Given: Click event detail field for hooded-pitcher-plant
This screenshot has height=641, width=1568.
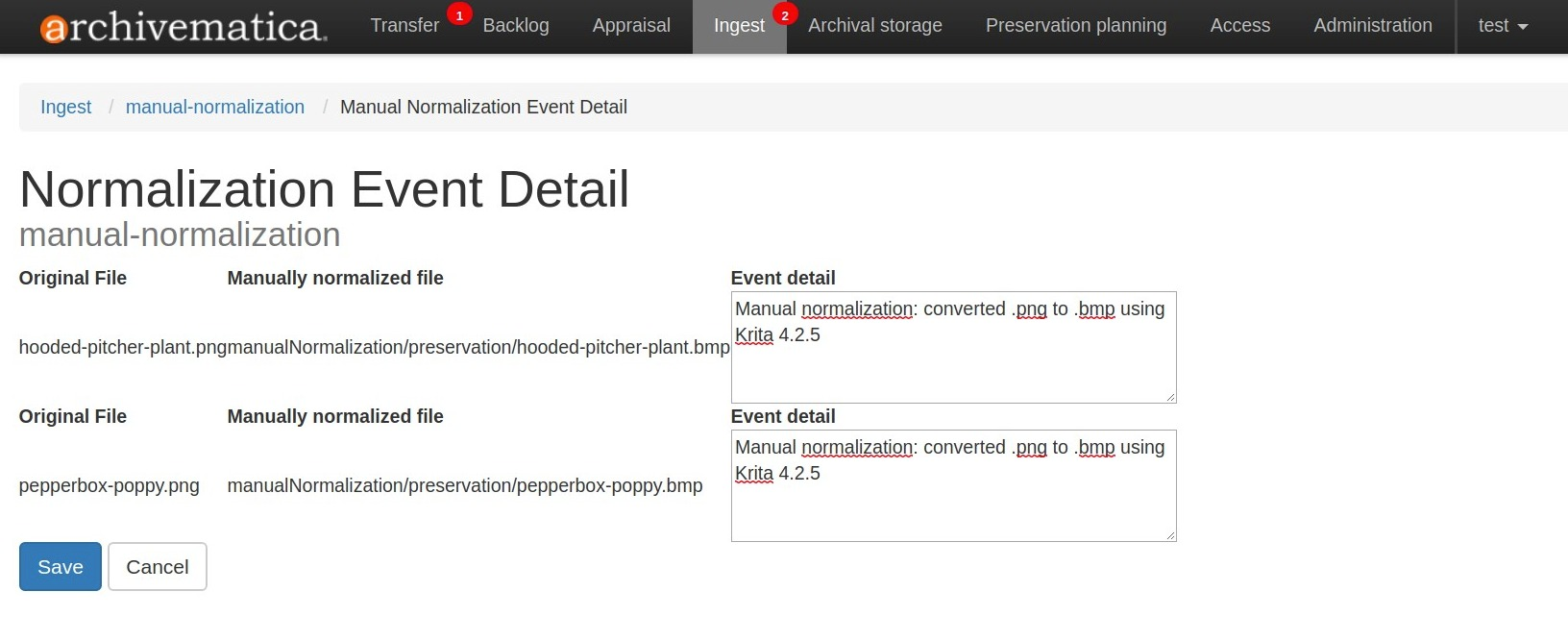Looking at the screenshot, I should [953, 360].
